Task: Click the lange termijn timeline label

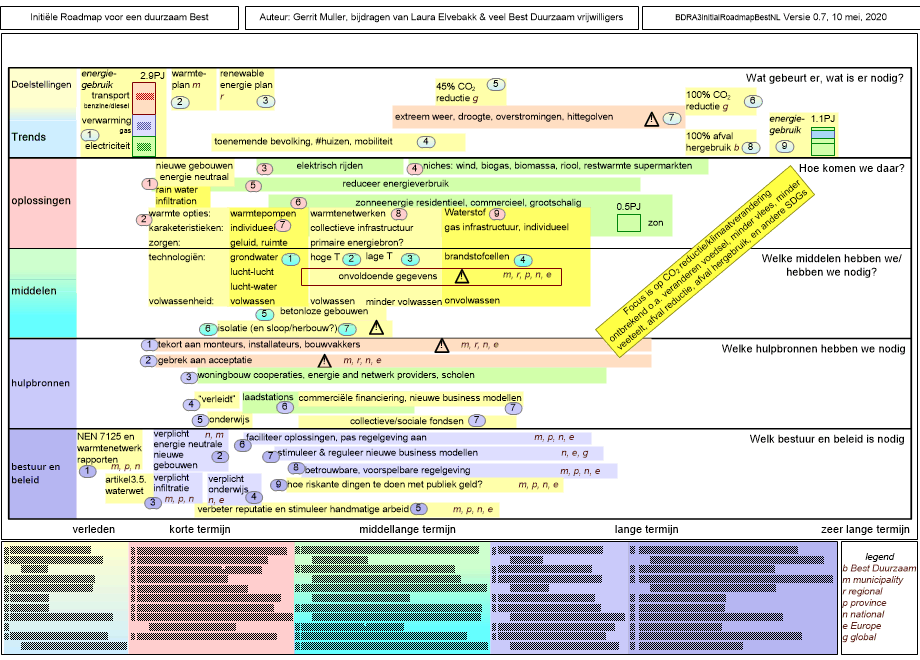Action: 647,529
